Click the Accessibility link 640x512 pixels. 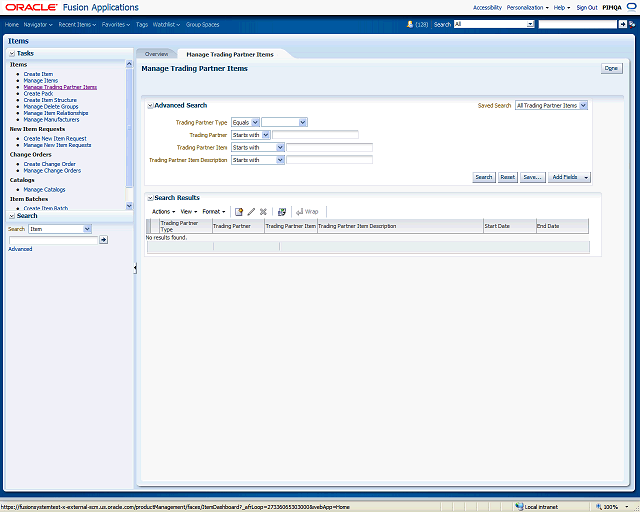487,7
